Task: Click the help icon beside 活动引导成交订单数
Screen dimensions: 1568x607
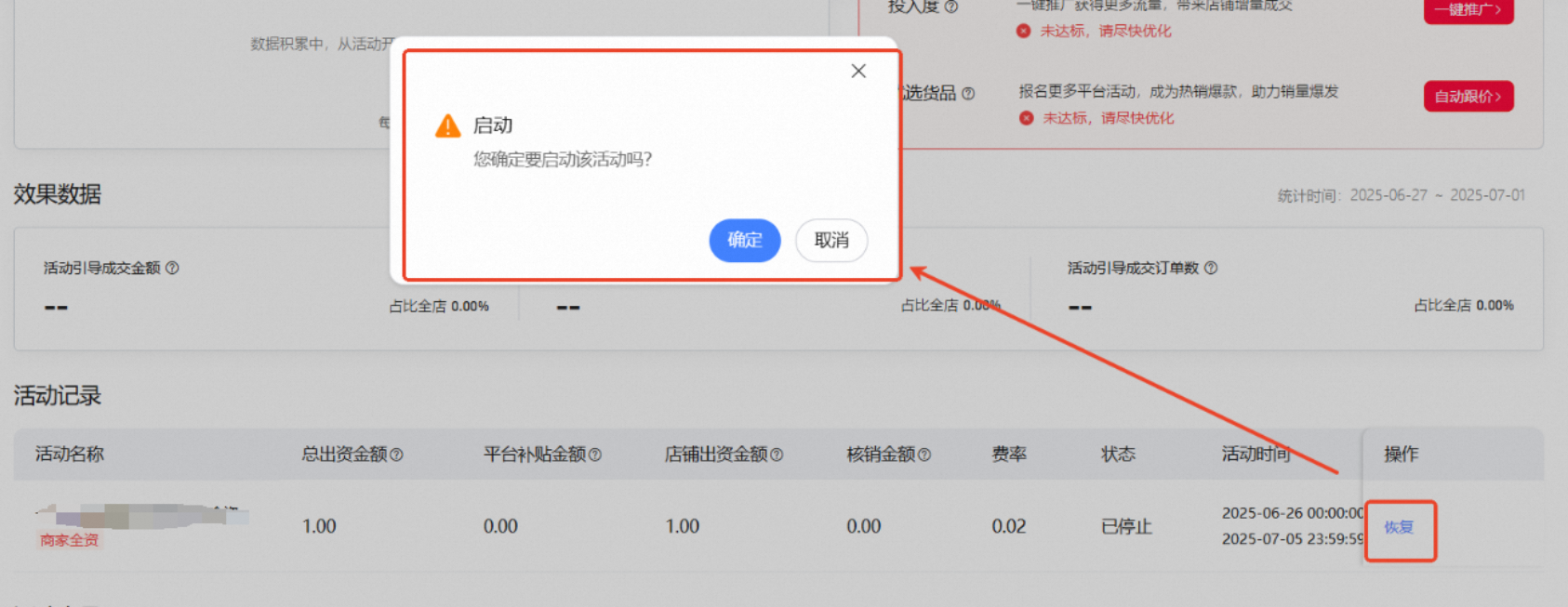Action: click(x=1211, y=268)
